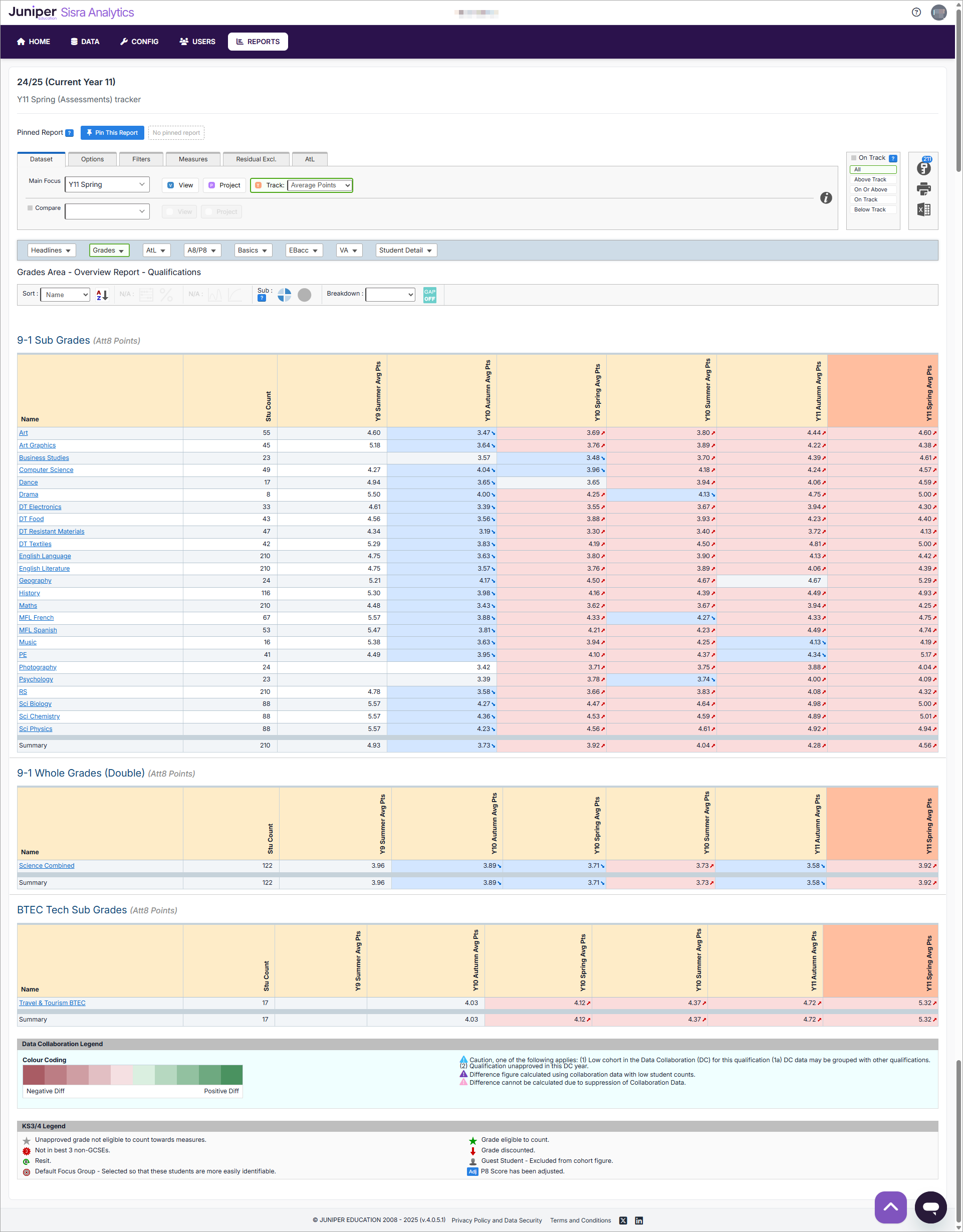Click the Pin This Report button
The image size is (963, 1232).
pyautogui.click(x=112, y=133)
